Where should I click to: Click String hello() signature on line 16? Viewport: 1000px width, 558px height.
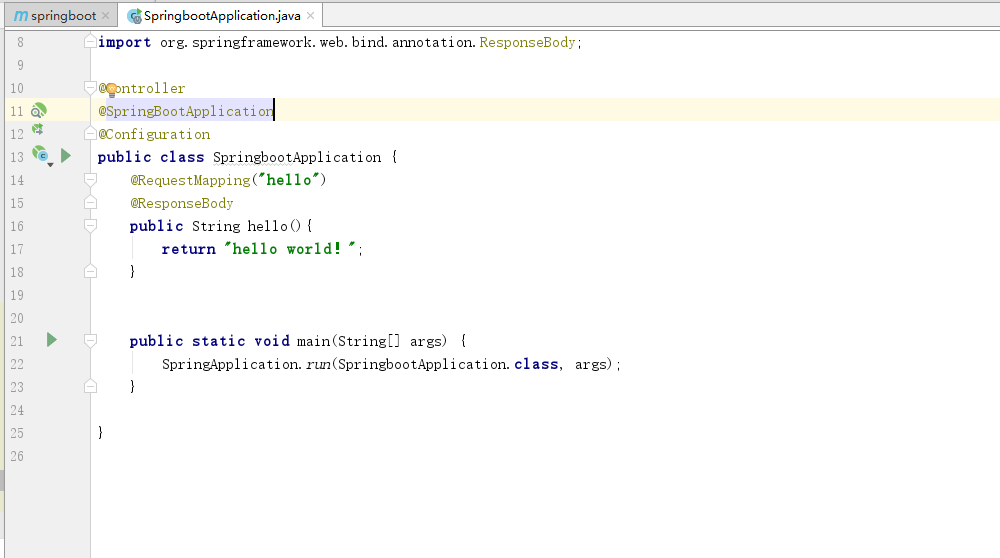[x=246, y=226]
